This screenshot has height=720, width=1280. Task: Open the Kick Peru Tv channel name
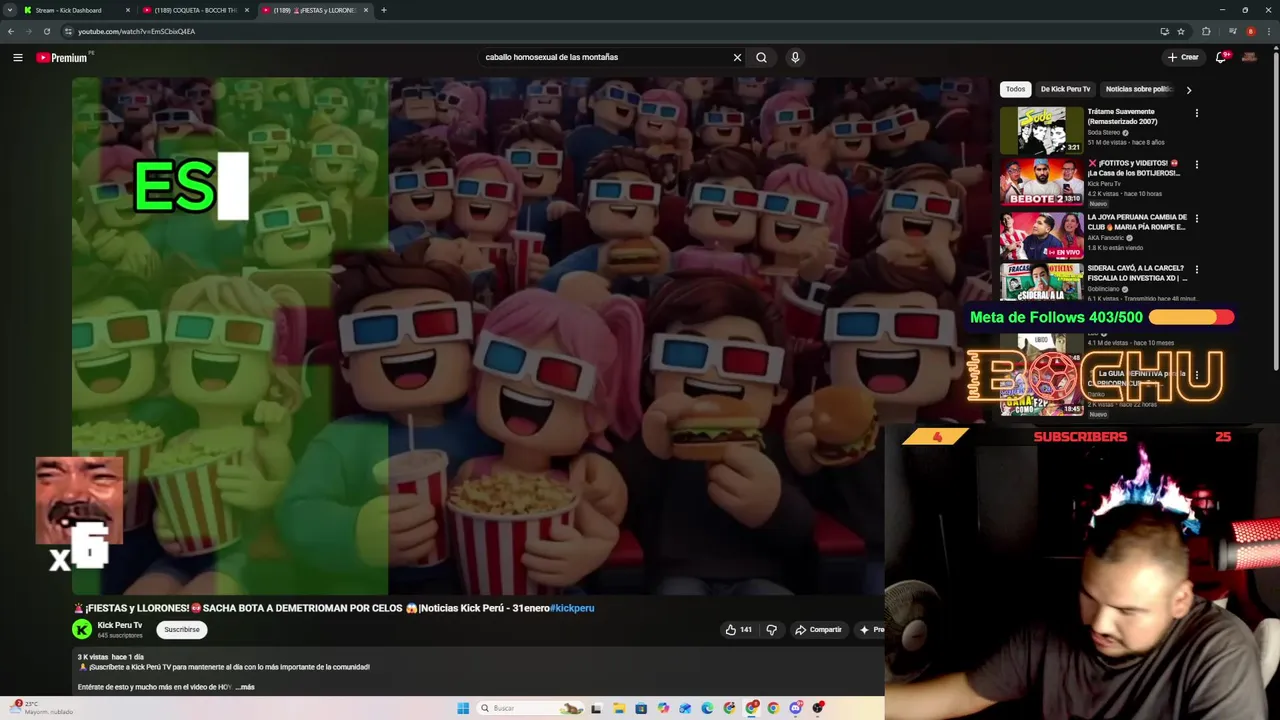120,625
